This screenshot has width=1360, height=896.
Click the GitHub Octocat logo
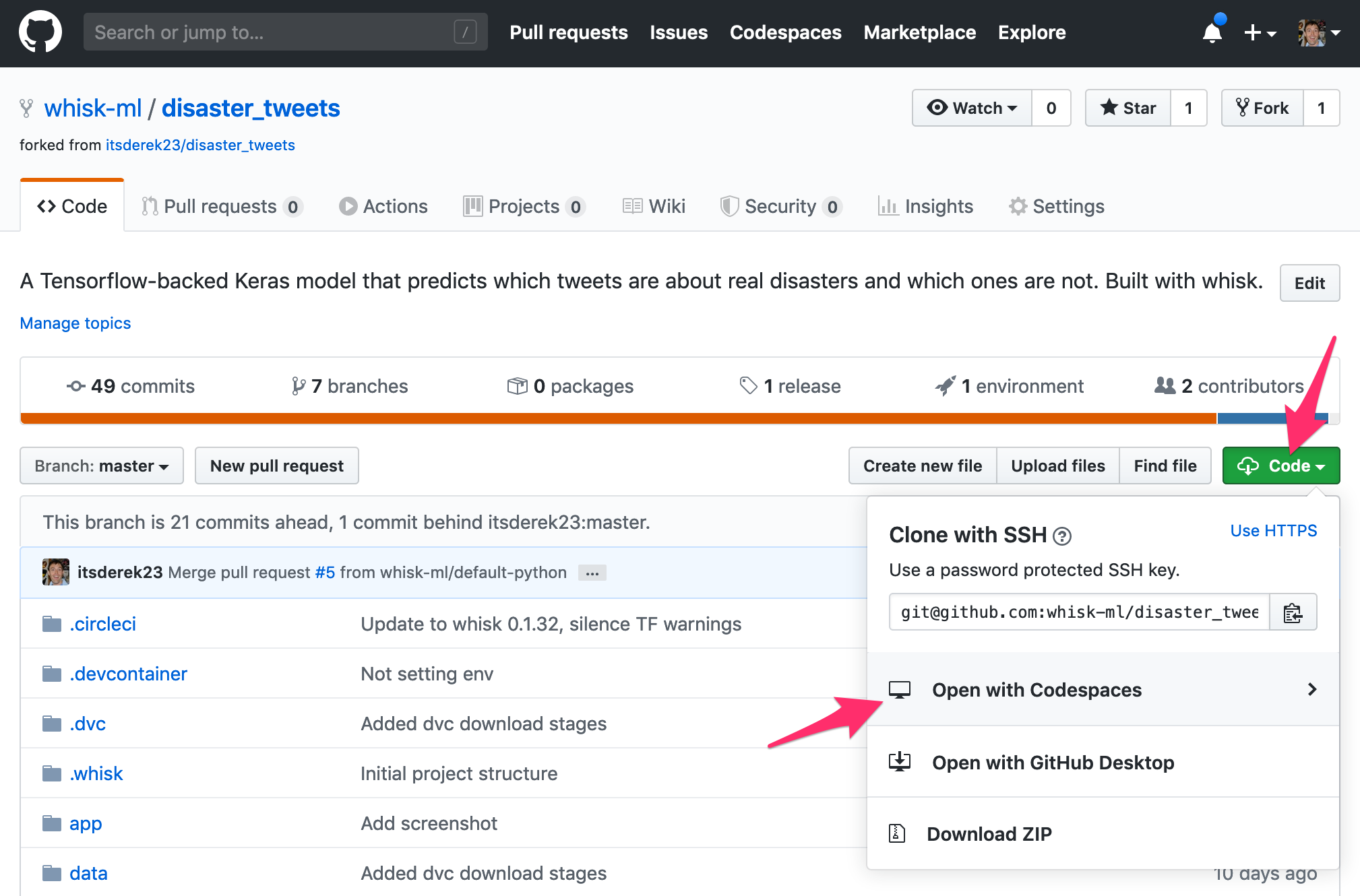pos(40,32)
